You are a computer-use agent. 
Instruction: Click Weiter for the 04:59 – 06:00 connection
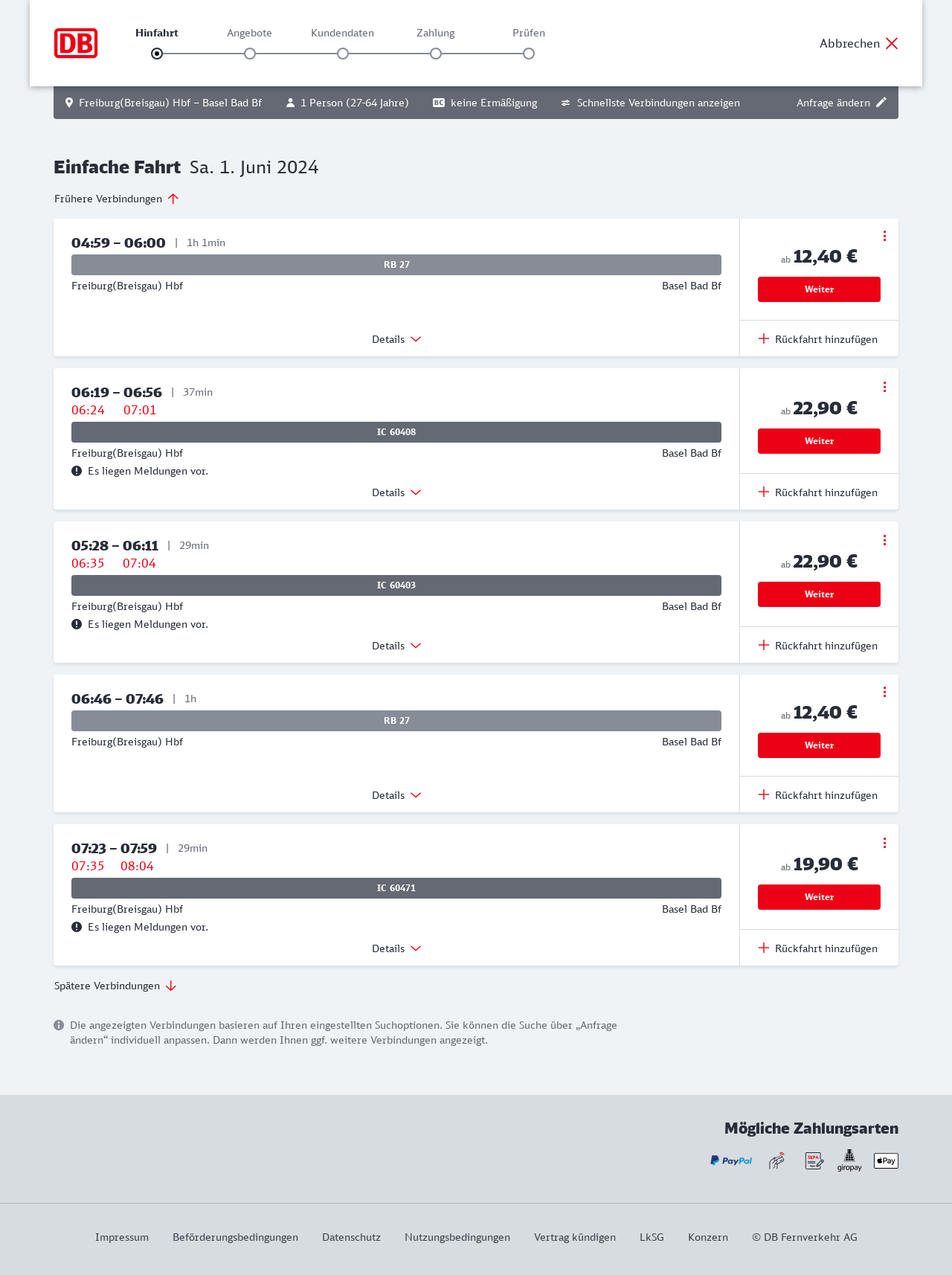(819, 289)
